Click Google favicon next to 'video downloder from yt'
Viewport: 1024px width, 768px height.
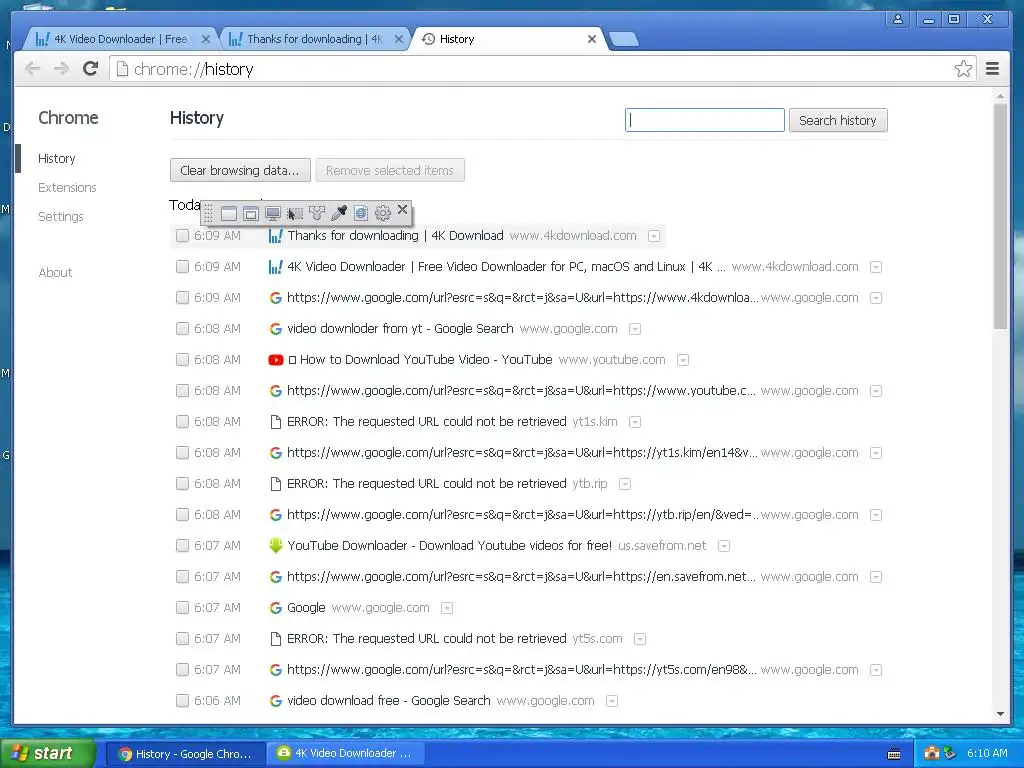[x=276, y=328]
